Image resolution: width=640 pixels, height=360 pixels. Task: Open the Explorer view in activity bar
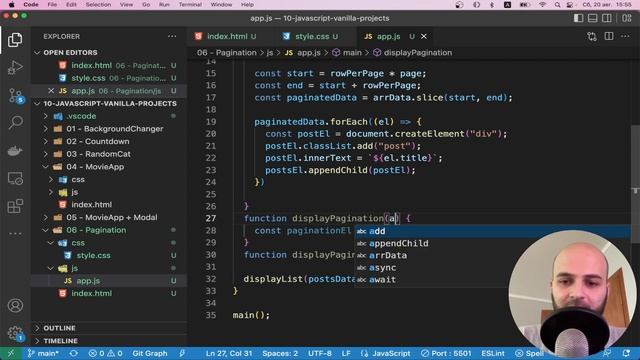tap(15, 40)
